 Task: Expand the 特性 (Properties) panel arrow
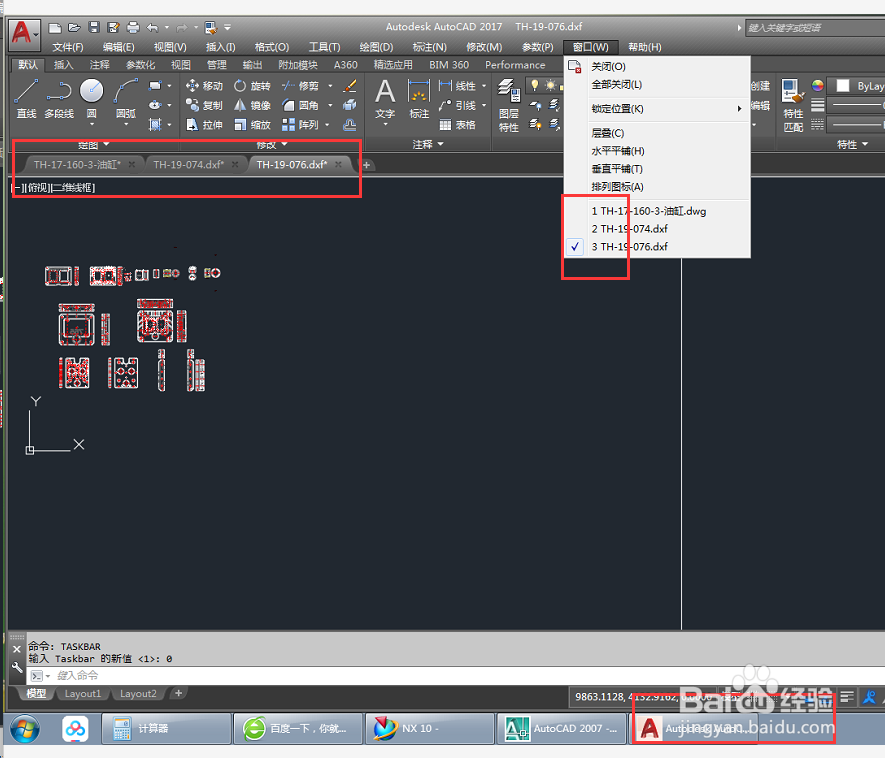tap(865, 145)
